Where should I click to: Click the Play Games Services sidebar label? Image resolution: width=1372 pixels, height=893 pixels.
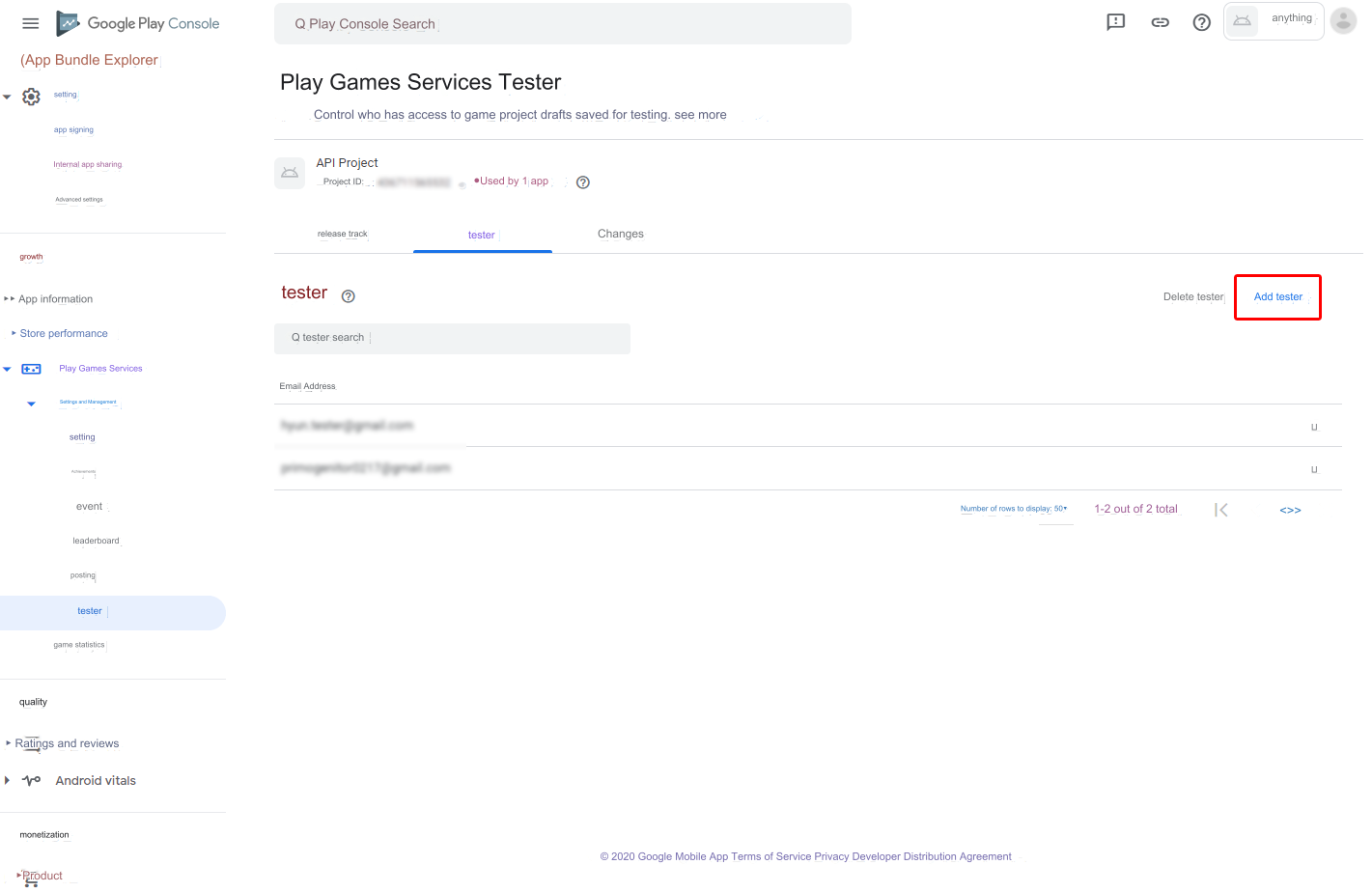(100, 369)
